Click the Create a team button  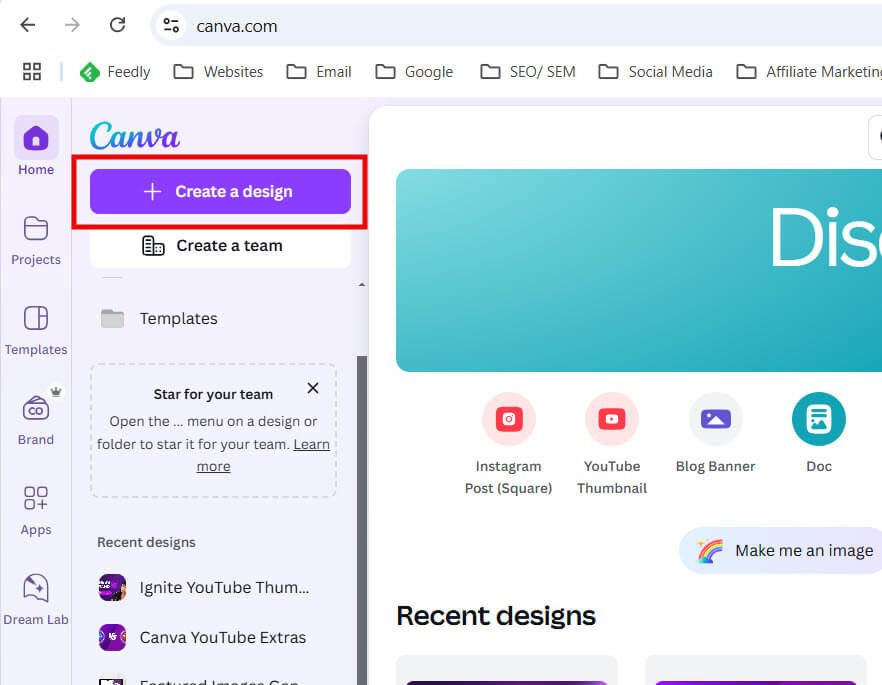click(220, 245)
